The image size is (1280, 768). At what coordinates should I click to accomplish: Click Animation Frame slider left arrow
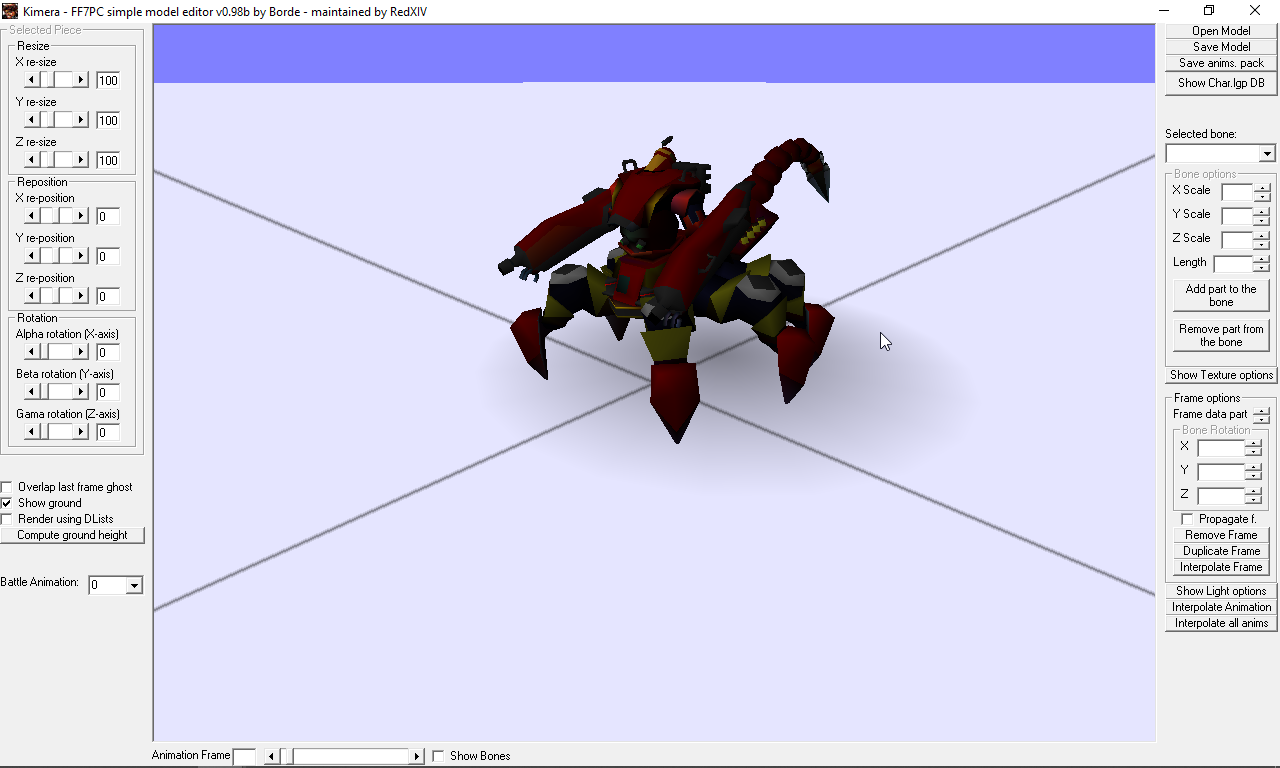click(271, 756)
